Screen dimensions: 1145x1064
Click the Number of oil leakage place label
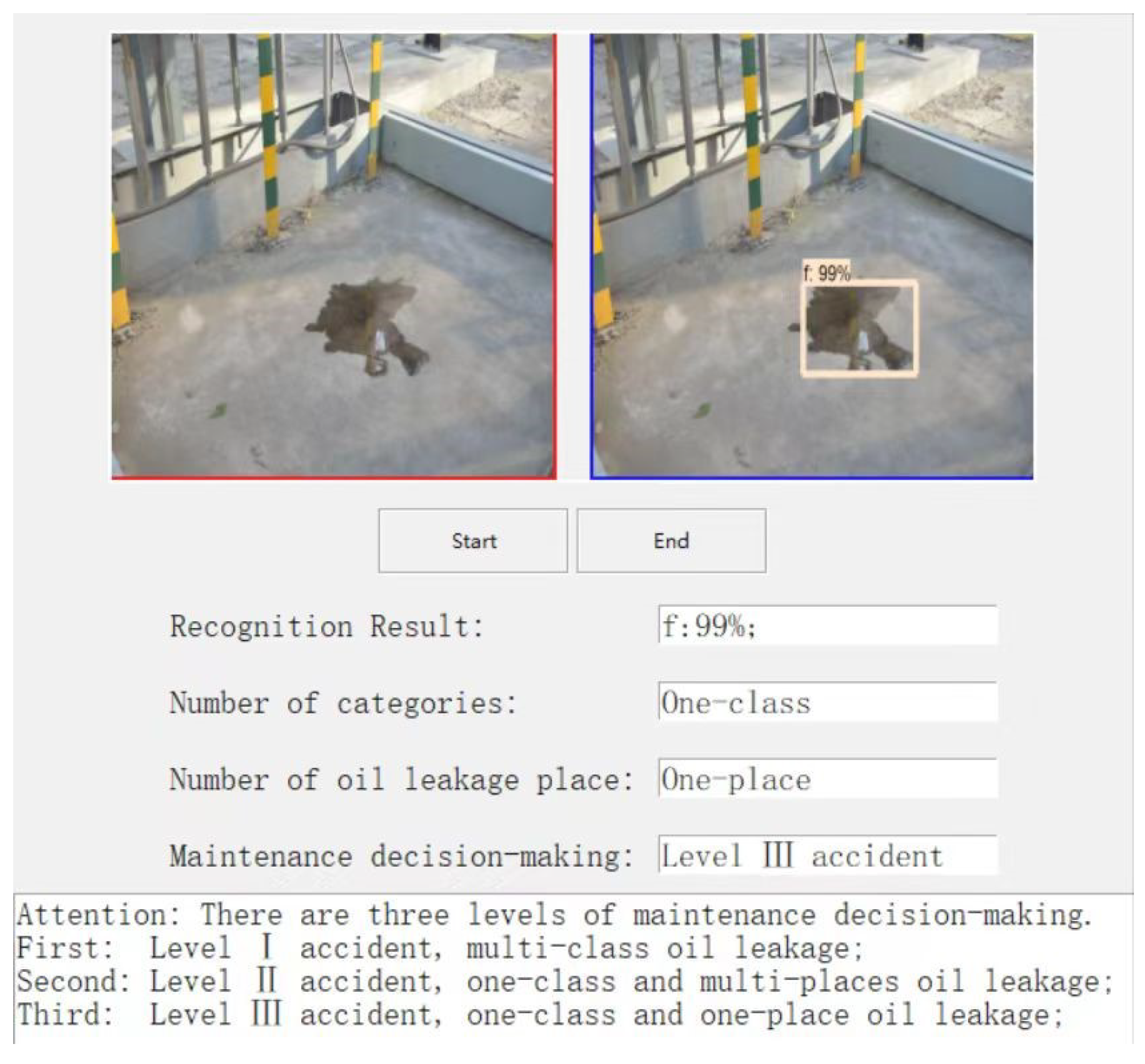point(401,780)
